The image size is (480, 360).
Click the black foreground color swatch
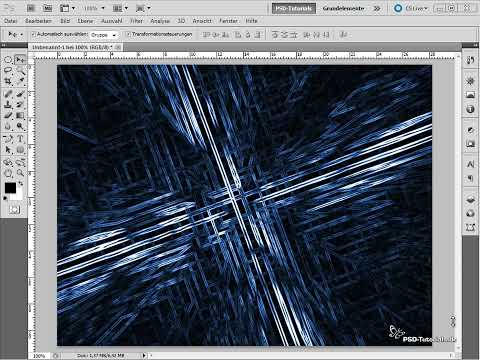tap(10, 188)
